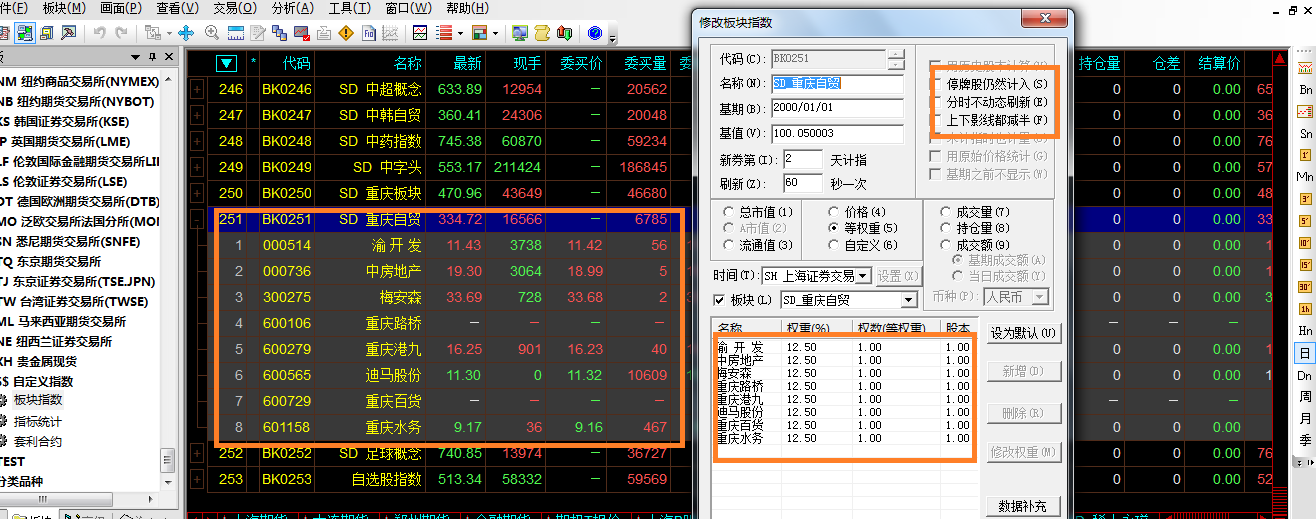Open the 时间 exchange dropdown

pyautogui.click(x=863, y=276)
